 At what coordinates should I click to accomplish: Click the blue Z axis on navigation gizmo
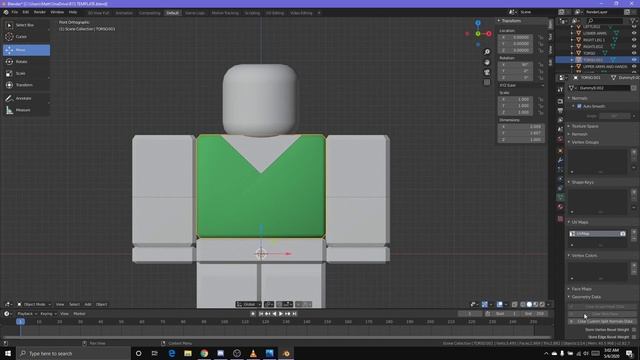478,23
